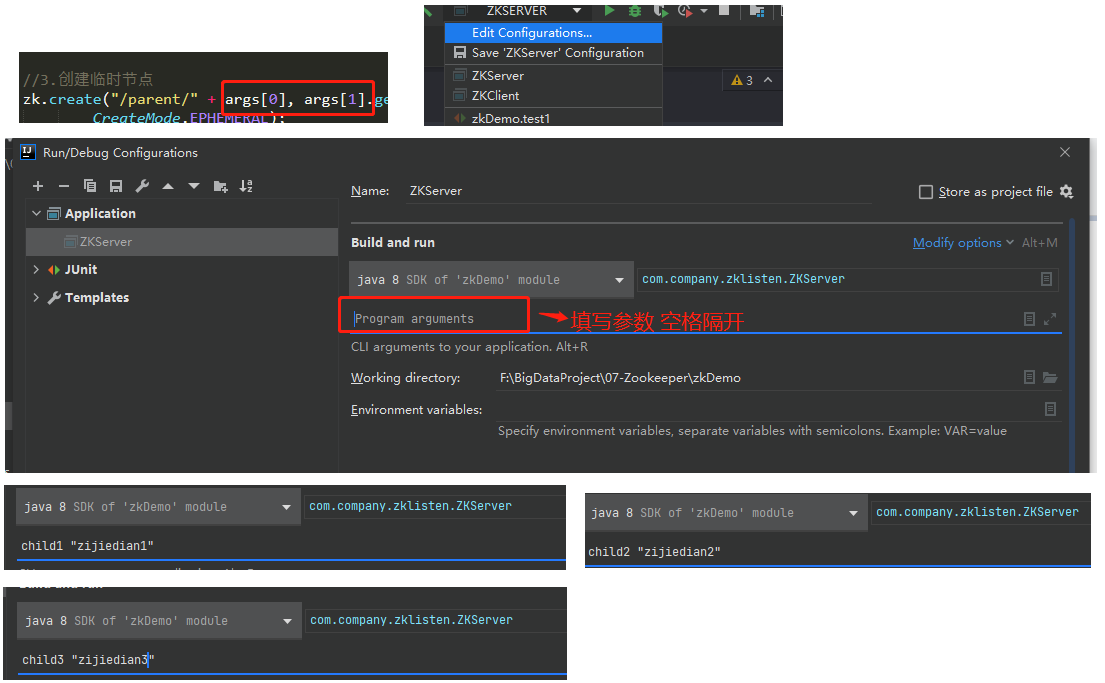1105x683 pixels.
Task: Select Edit Configurations... menu item
Action: tap(553, 32)
